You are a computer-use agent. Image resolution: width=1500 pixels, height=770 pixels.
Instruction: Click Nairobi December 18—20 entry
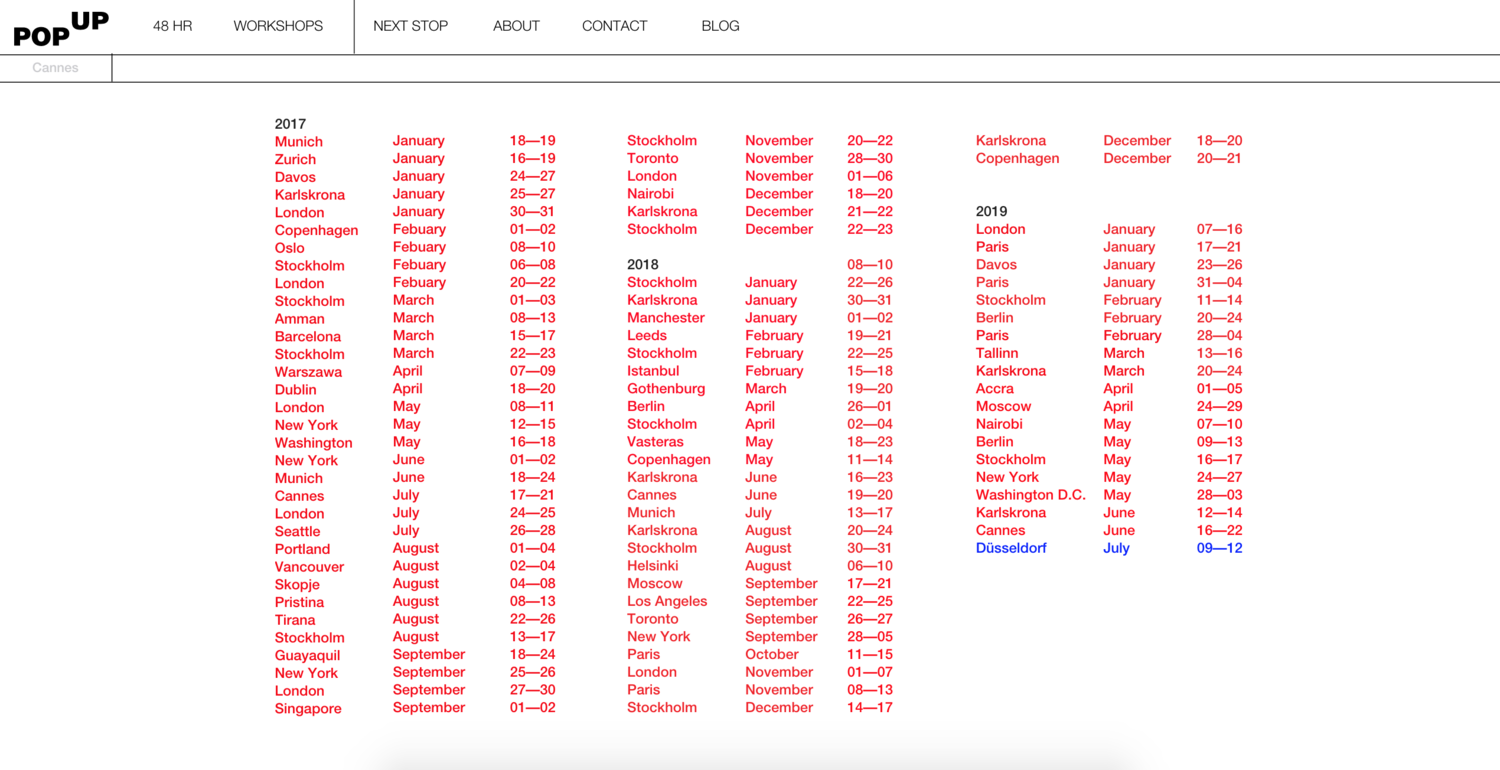coord(760,194)
